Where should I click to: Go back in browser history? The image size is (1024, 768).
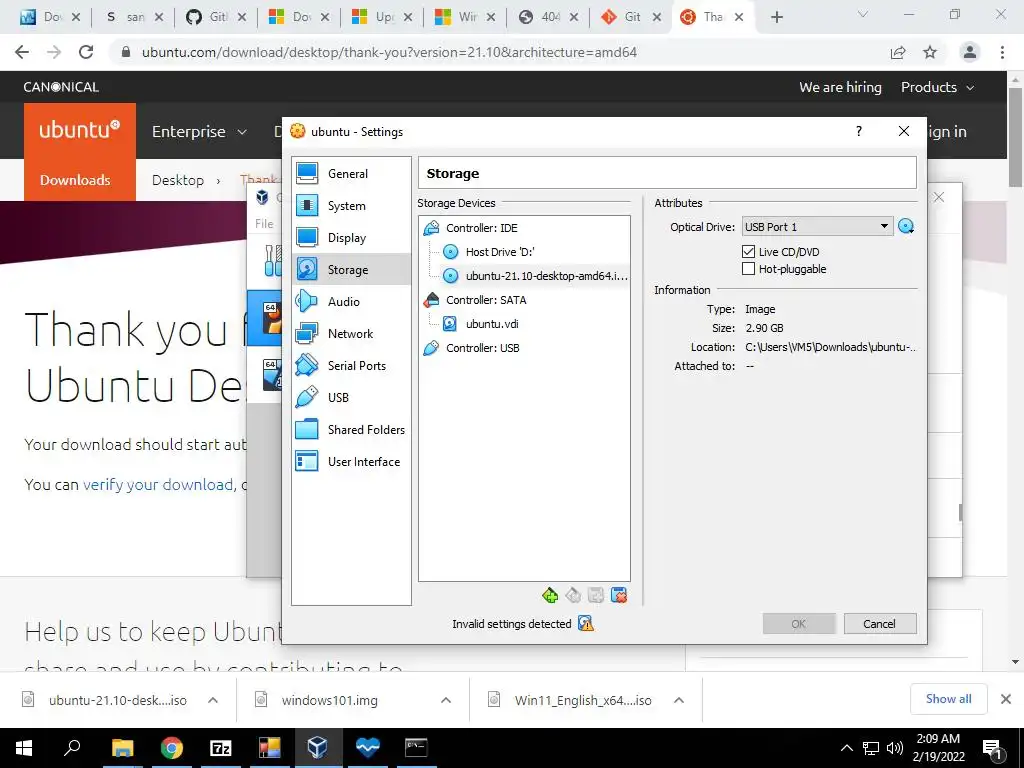(x=22, y=52)
